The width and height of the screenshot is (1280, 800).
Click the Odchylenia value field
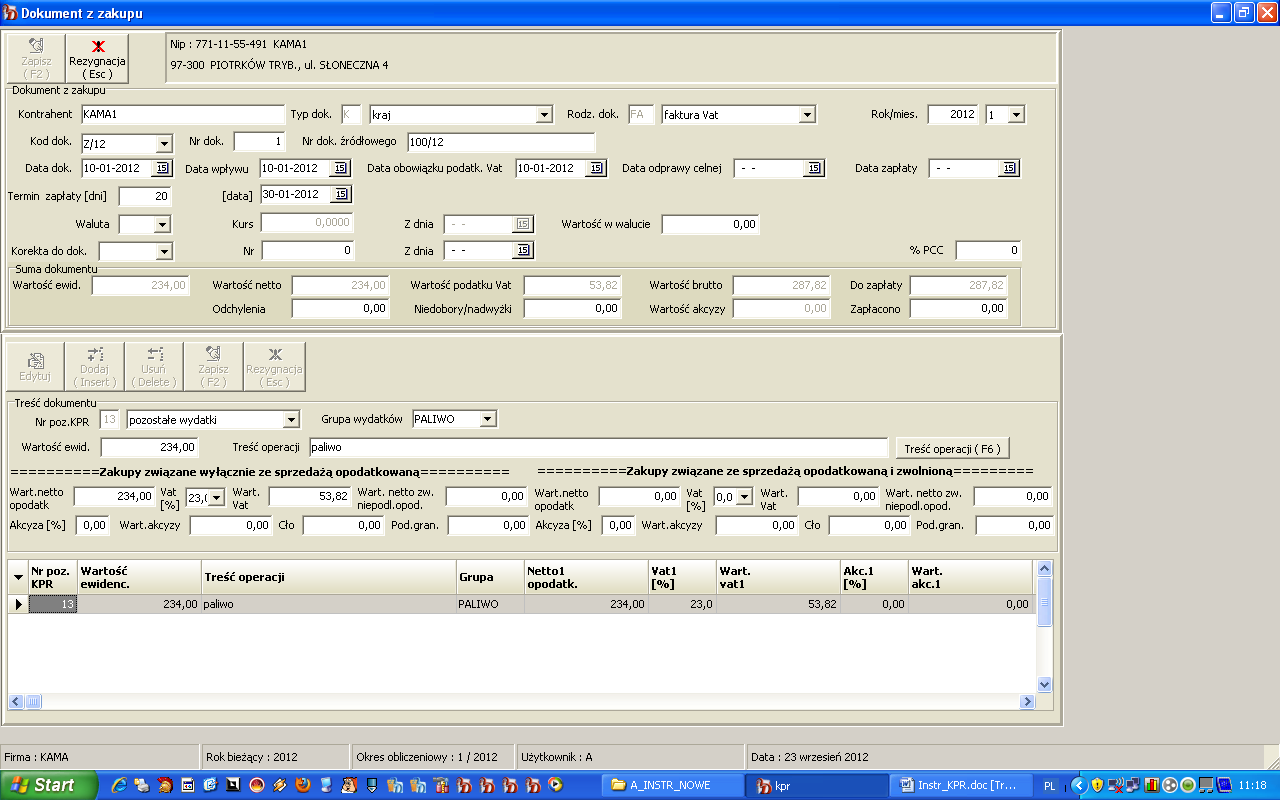pos(340,309)
